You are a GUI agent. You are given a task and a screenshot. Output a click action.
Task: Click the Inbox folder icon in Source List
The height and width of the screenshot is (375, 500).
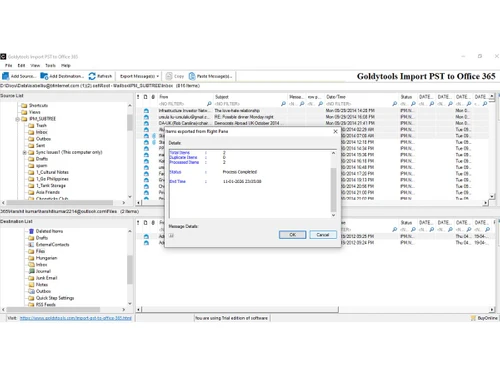31,132
